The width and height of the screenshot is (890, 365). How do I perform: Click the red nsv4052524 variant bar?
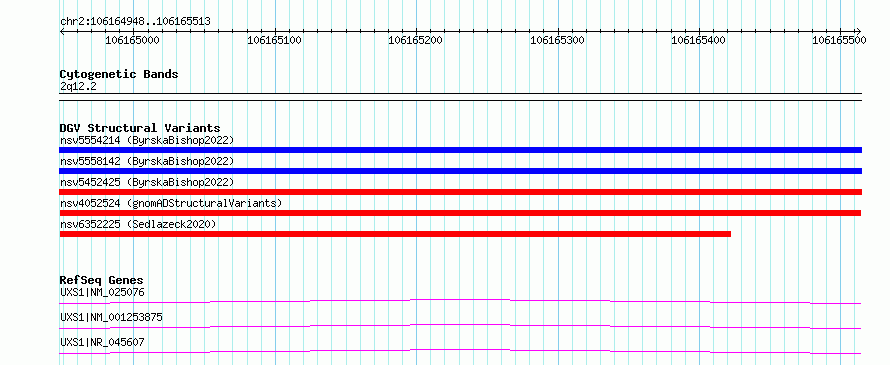point(460,213)
